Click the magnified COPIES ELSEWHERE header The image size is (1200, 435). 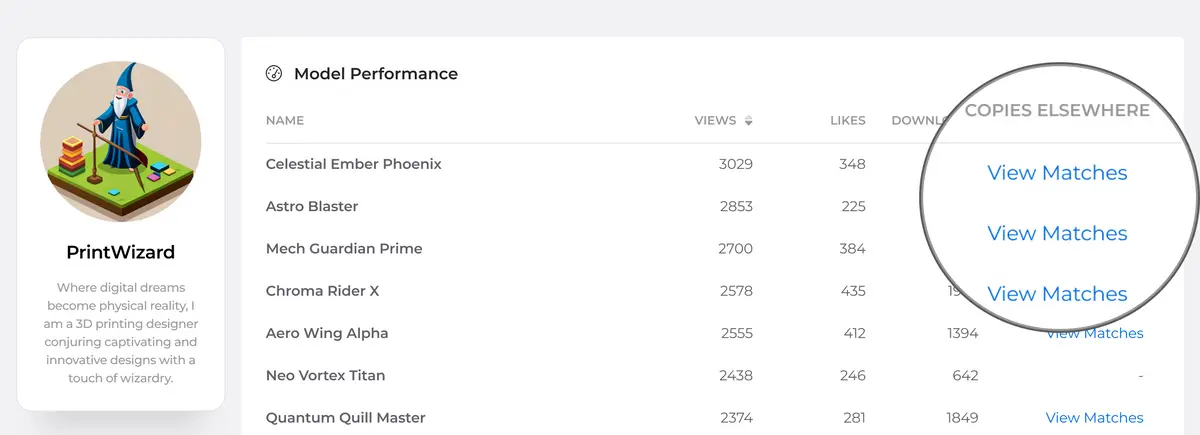tap(1057, 110)
